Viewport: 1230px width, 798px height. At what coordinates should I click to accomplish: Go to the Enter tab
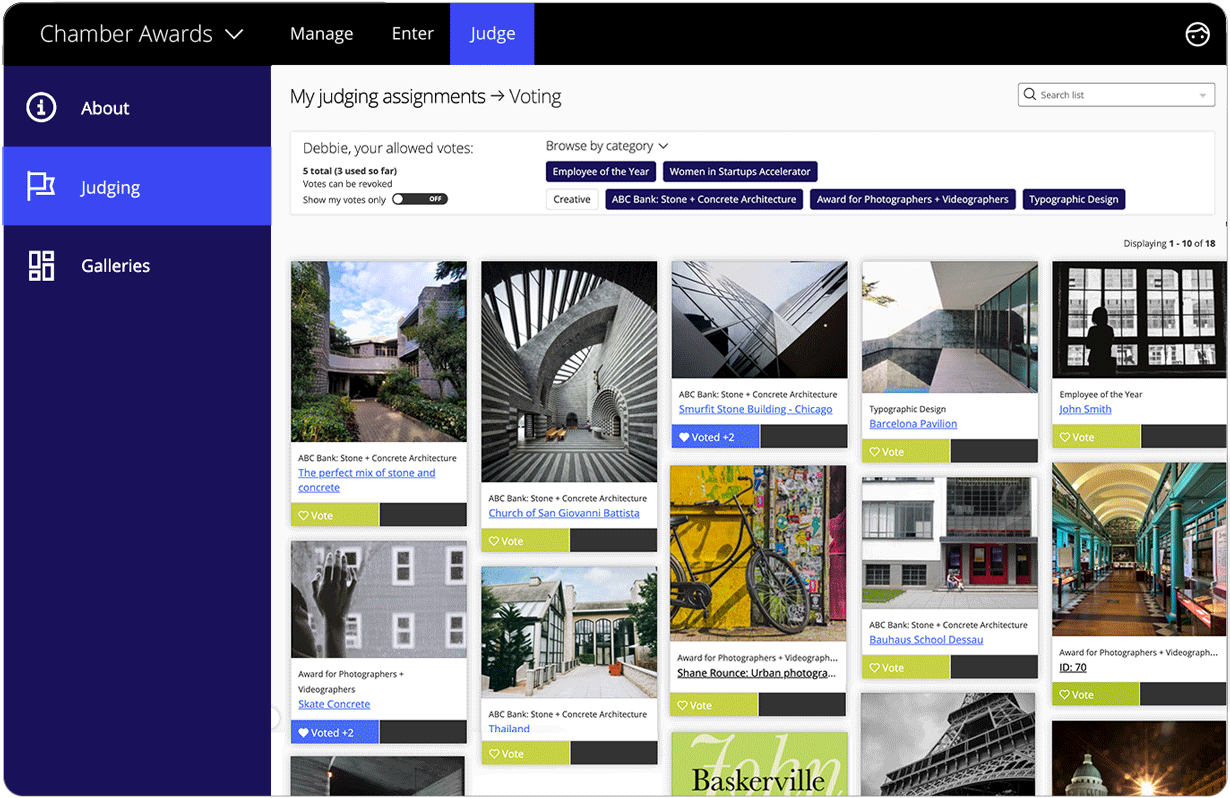(412, 34)
